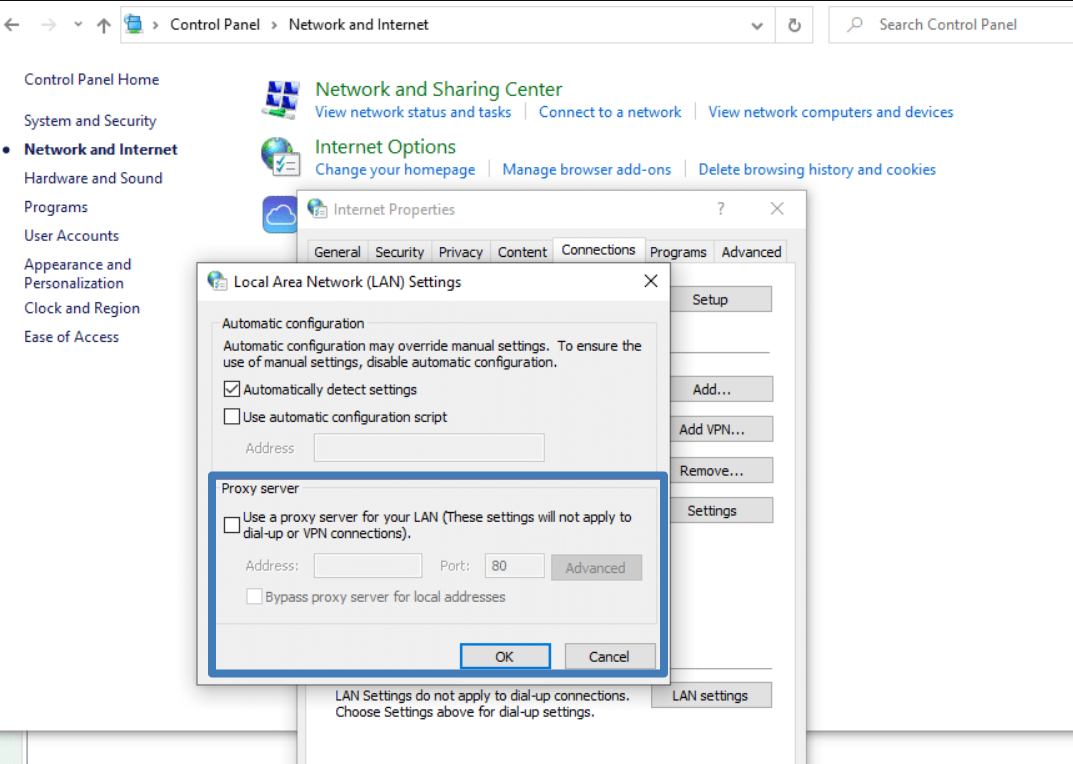This screenshot has height=764, width=1073.
Task: Click the up arrow to parent folder
Action: point(104,26)
